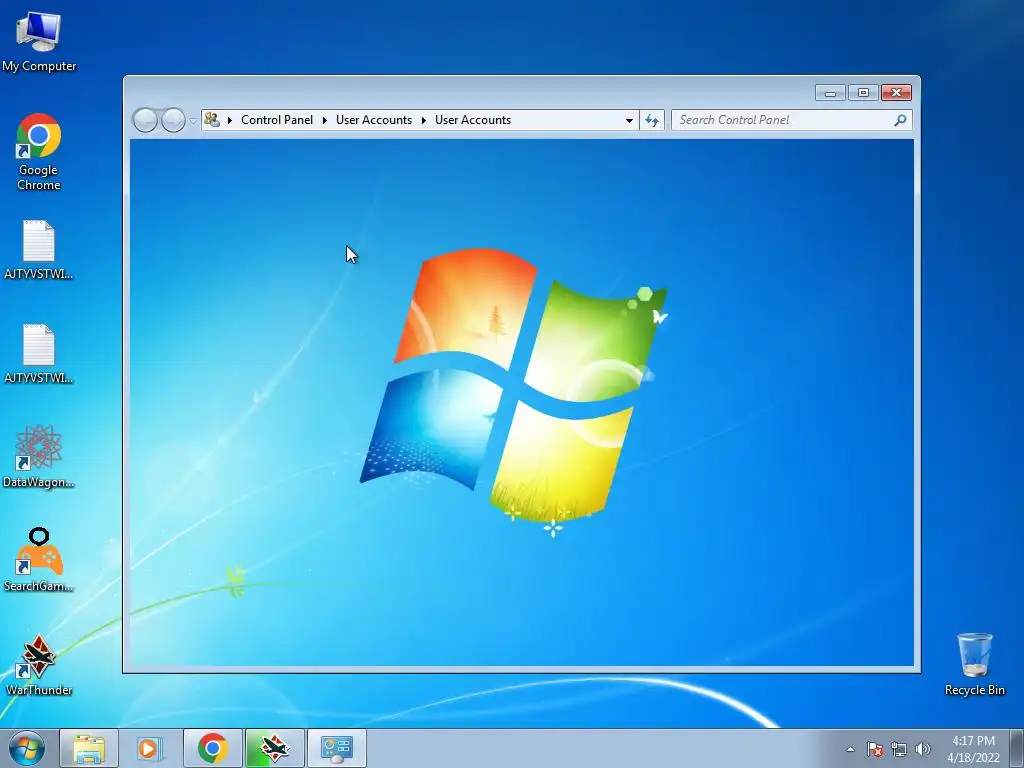This screenshot has height=768, width=1024.
Task: Open My Computer desktop icon
Action: click(39, 40)
